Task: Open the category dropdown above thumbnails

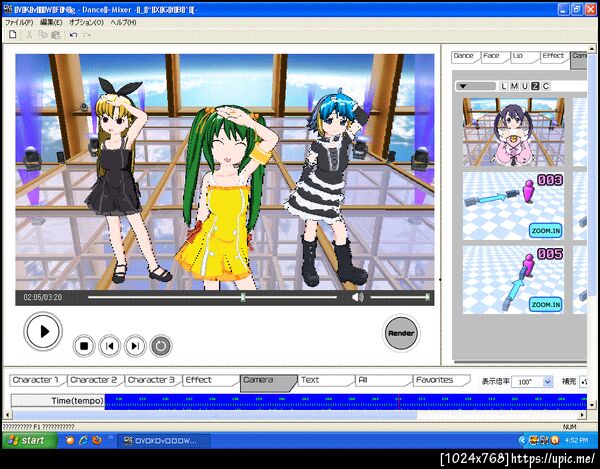Action: pos(475,86)
